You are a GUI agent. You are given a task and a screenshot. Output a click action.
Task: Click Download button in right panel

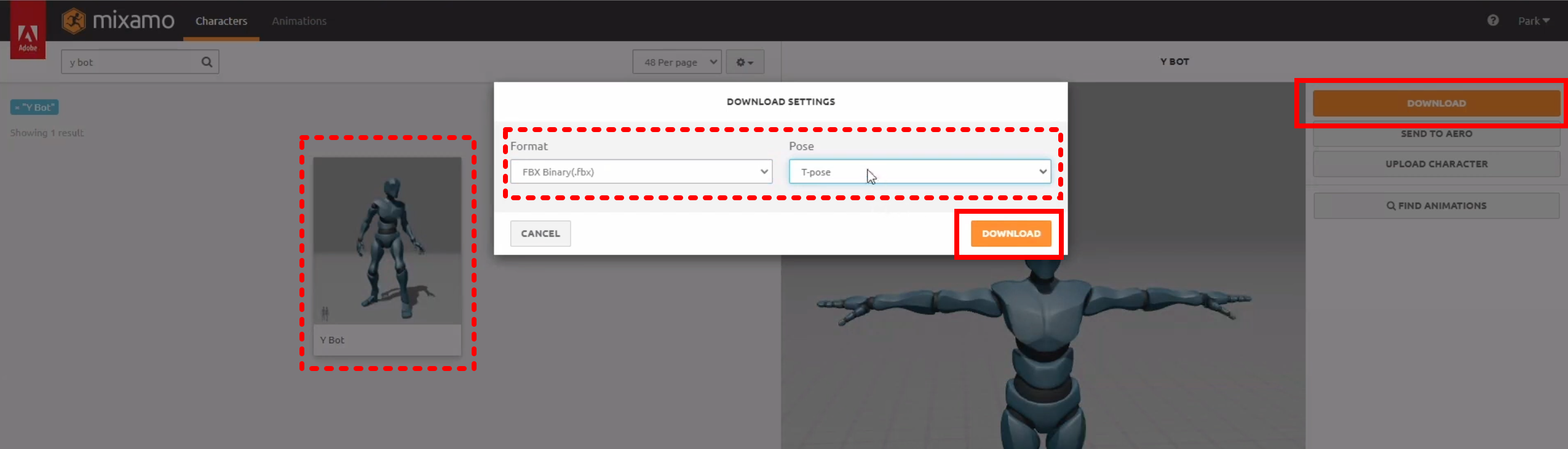(1436, 103)
